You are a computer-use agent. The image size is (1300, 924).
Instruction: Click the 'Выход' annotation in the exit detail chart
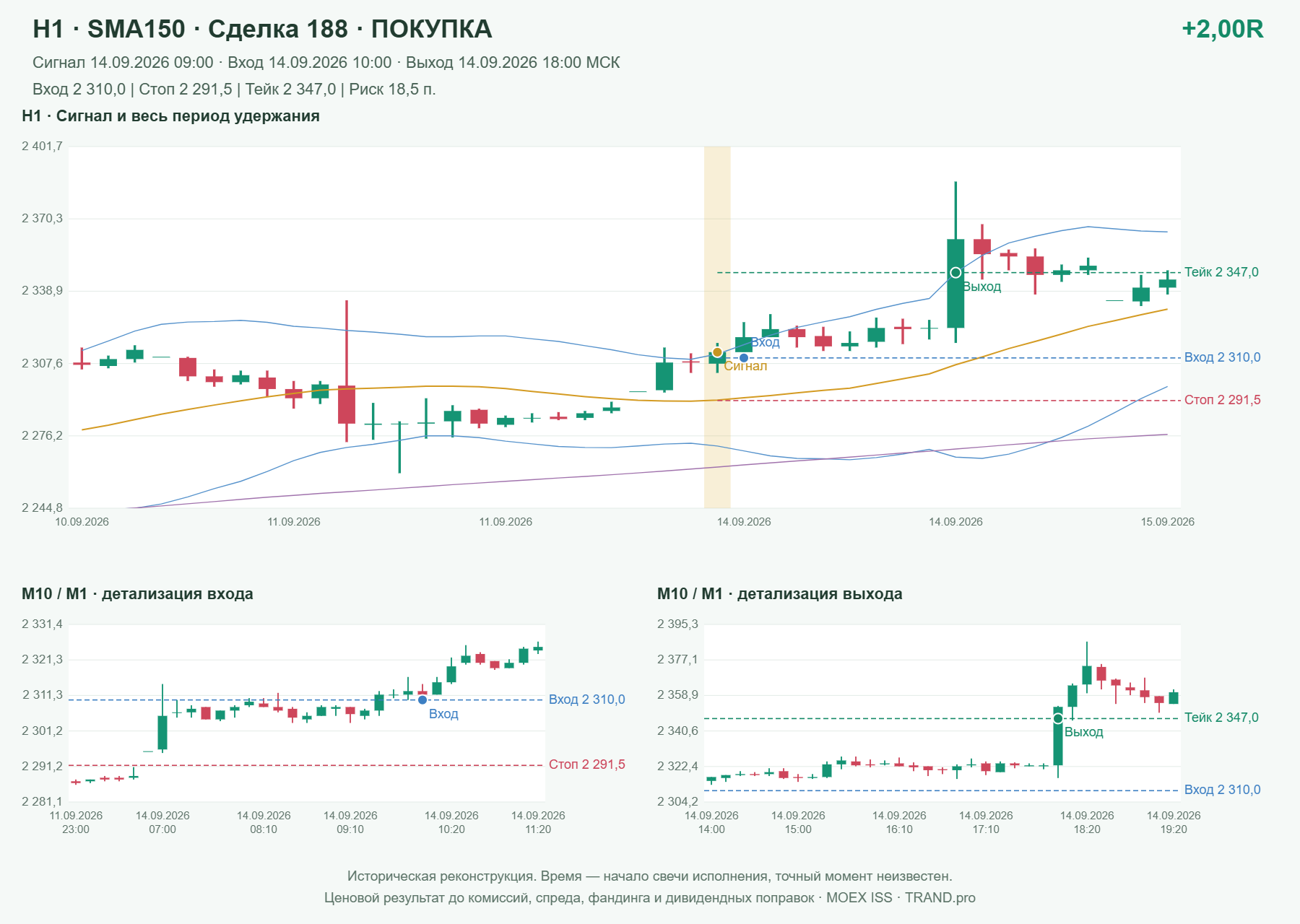[1083, 732]
